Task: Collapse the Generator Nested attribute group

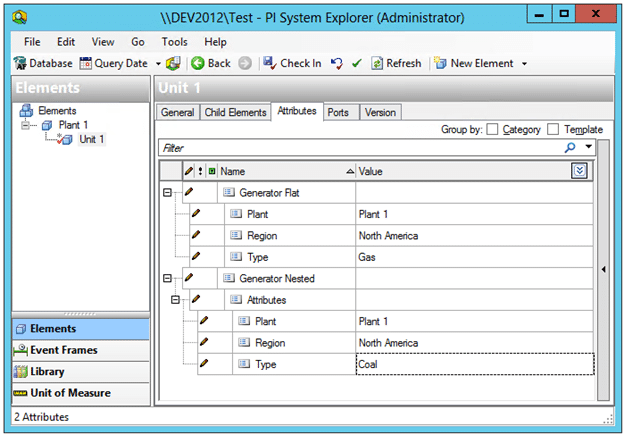Action: pos(168,278)
